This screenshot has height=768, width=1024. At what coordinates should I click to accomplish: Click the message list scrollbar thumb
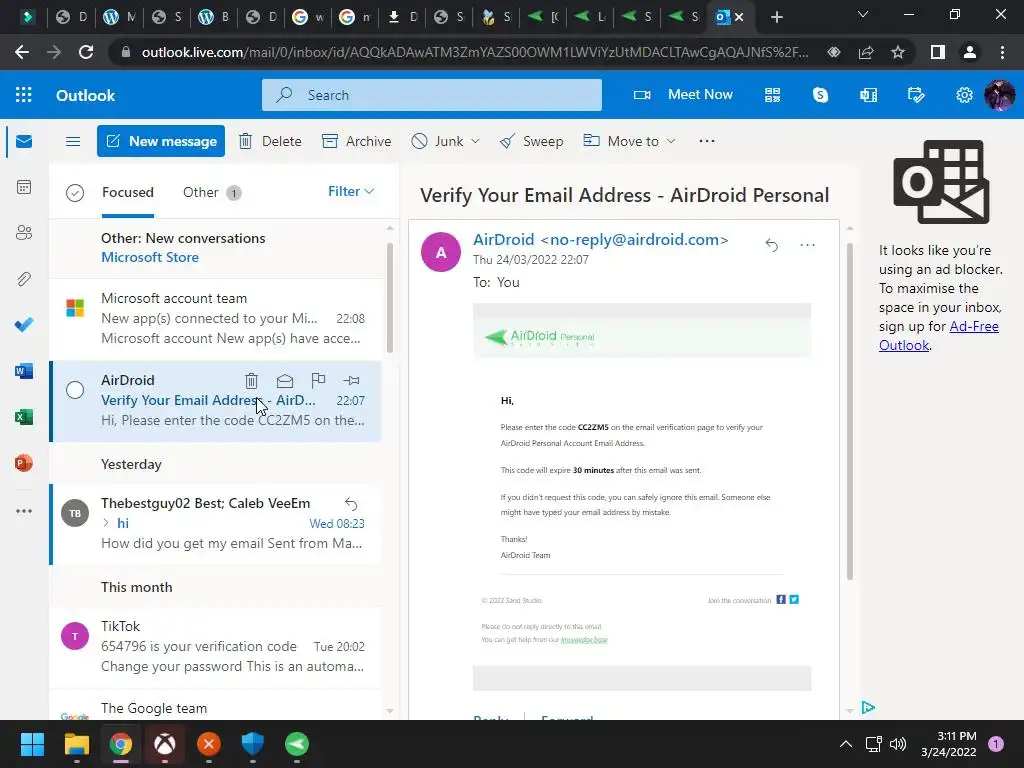(390, 297)
